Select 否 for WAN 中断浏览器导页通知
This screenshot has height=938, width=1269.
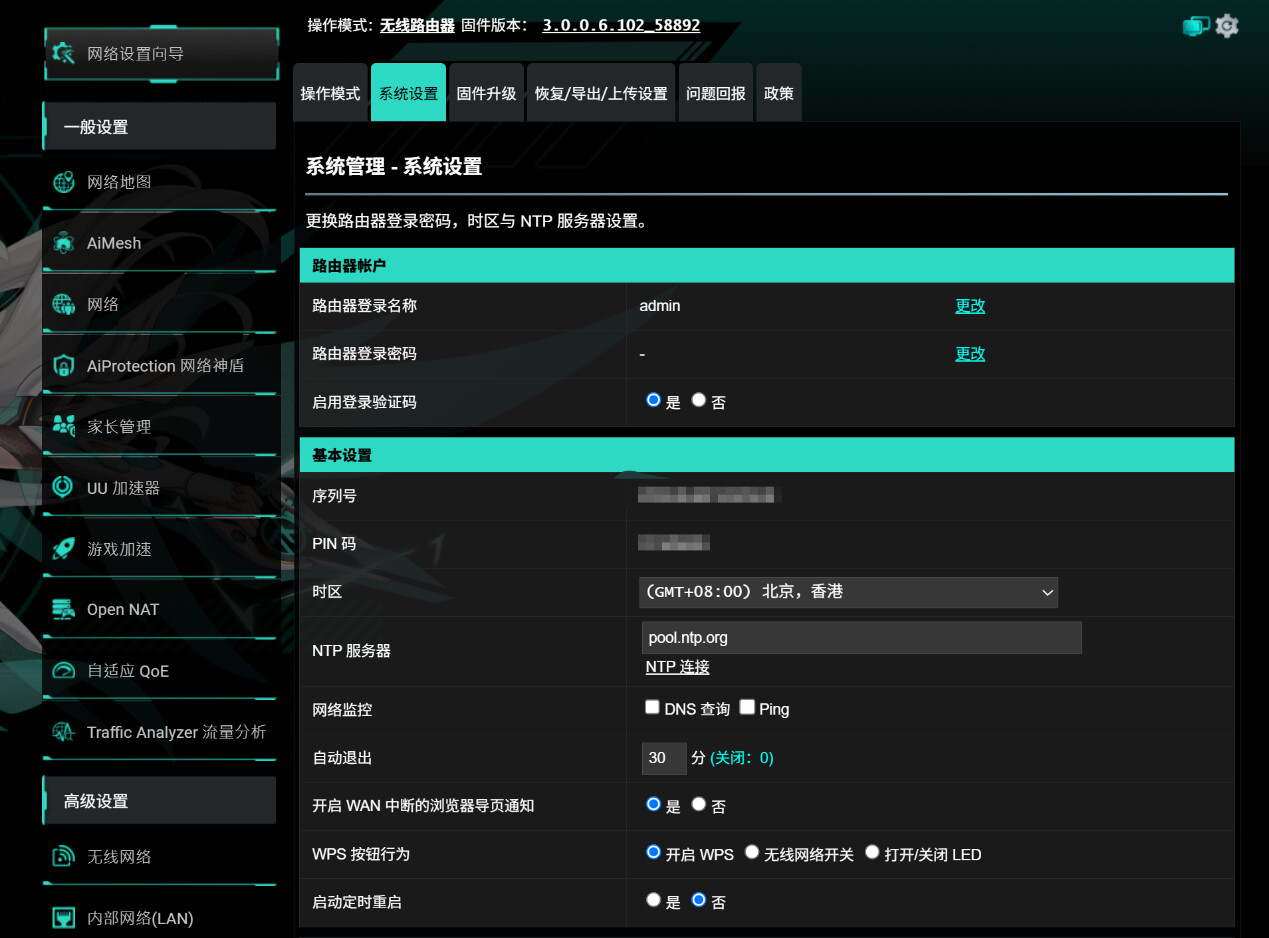[699, 804]
